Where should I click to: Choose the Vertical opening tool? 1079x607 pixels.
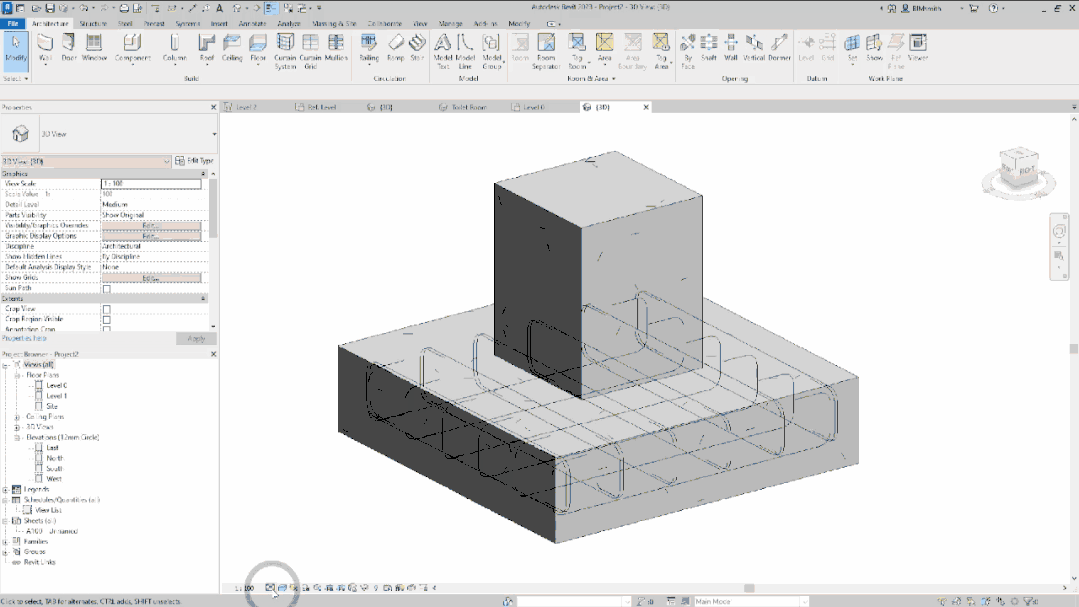pos(754,48)
